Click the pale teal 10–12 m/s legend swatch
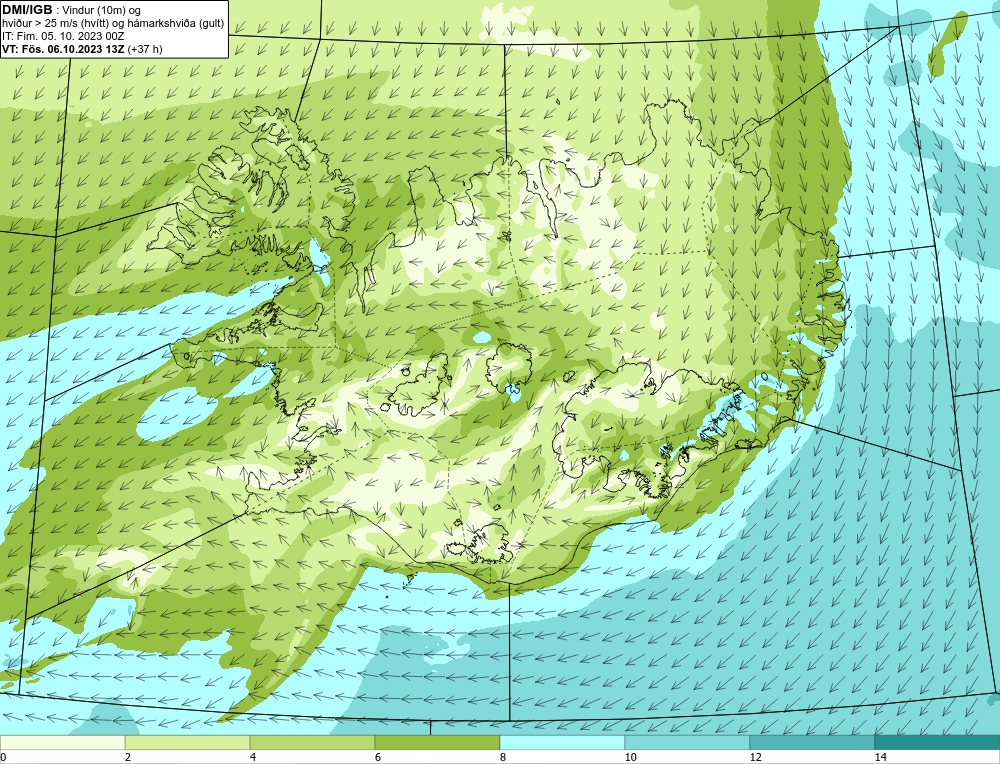The width and height of the screenshot is (1000, 764). click(x=688, y=742)
